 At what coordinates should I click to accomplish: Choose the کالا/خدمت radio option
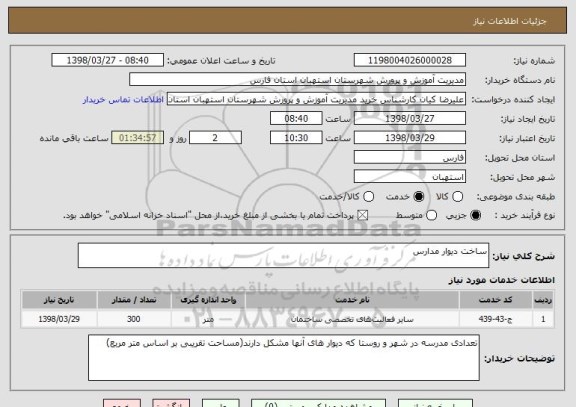point(368,197)
